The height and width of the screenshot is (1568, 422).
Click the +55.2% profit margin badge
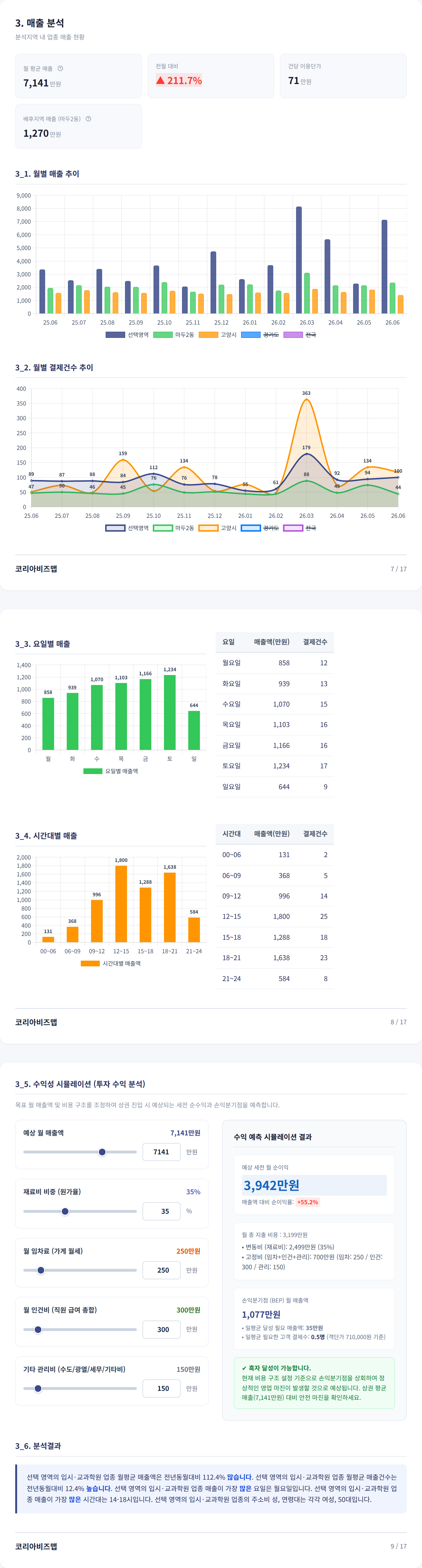[x=307, y=1202]
